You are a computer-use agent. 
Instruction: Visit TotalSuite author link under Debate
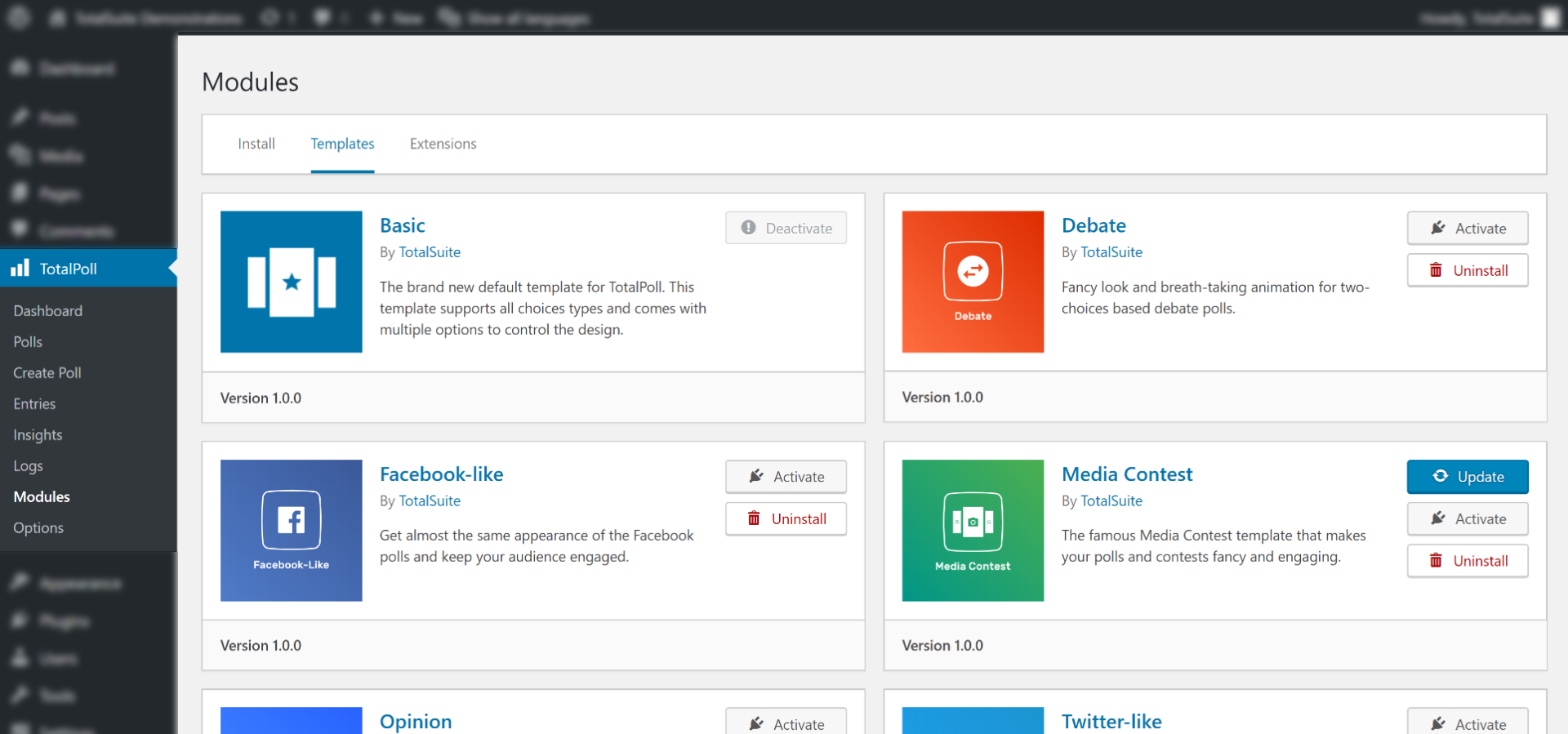tap(1111, 252)
